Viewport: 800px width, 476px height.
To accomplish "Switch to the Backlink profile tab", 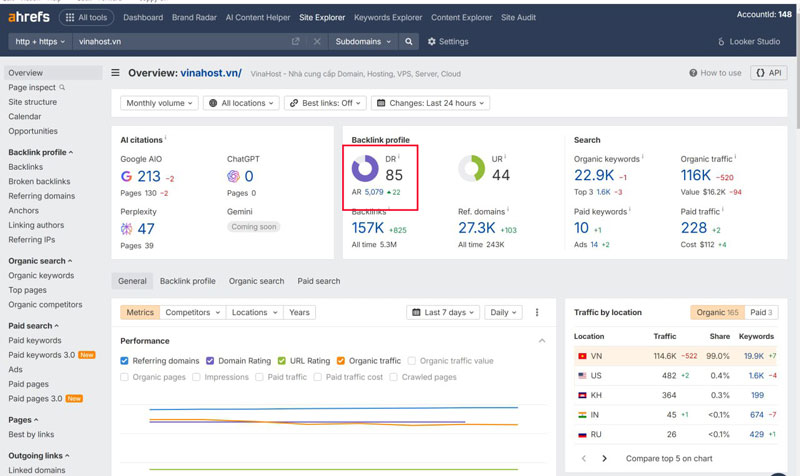I will (x=187, y=281).
